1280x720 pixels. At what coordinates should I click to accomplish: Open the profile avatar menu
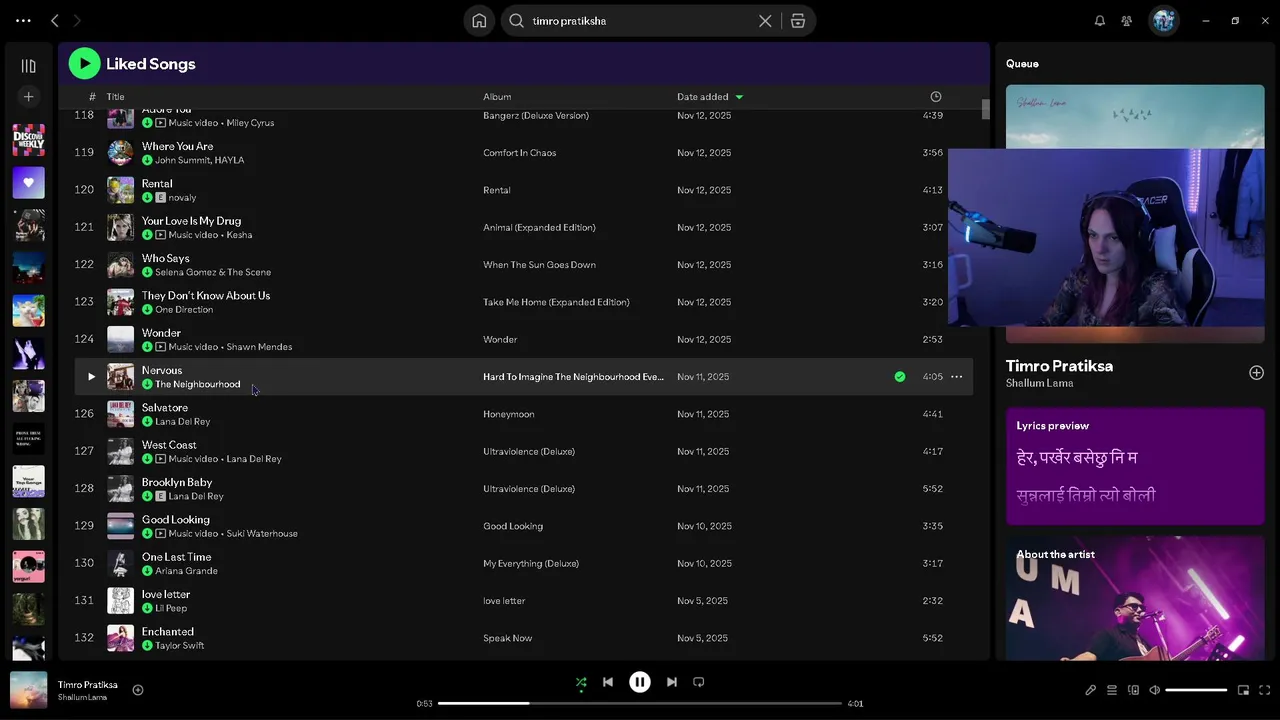pyautogui.click(x=1163, y=20)
